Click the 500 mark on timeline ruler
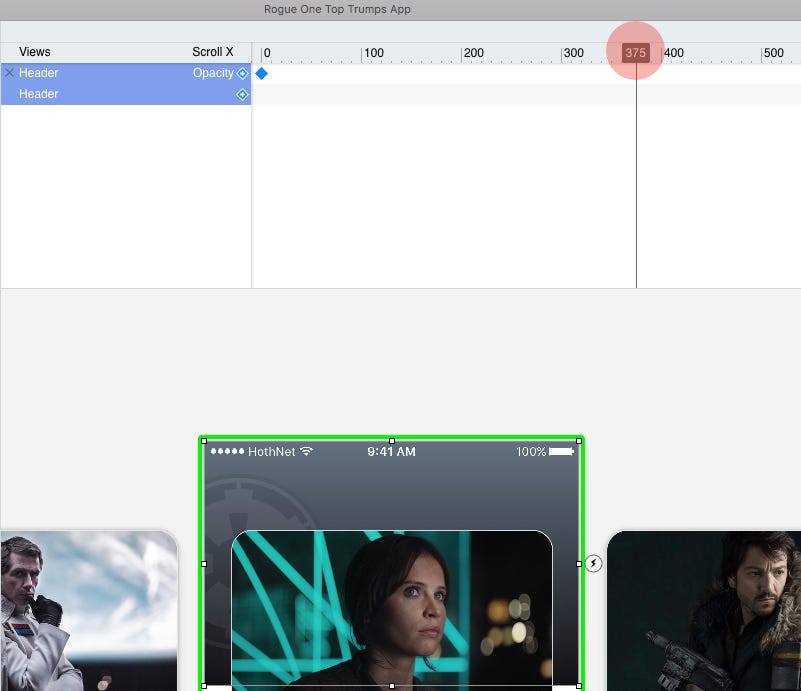This screenshot has width=801, height=691. pos(773,53)
